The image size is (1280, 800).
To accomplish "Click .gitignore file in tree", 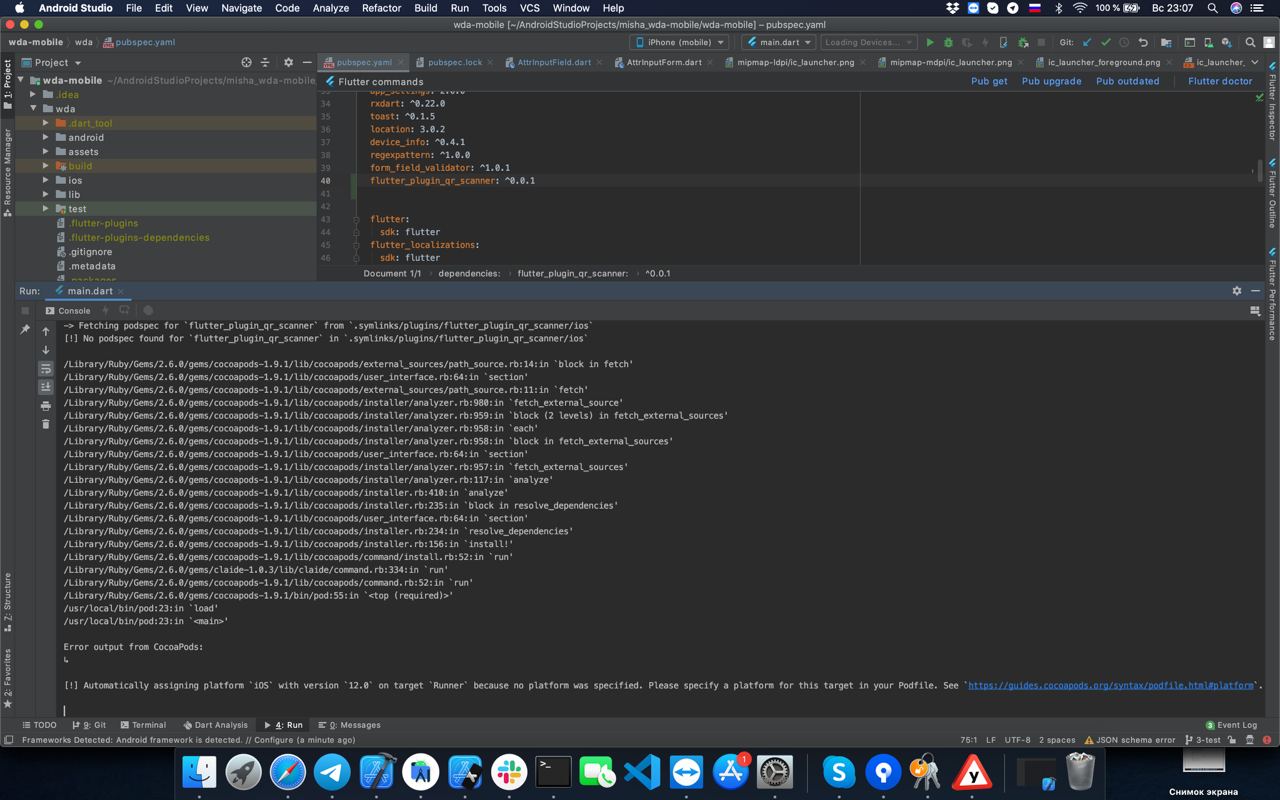I will point(90,252).
